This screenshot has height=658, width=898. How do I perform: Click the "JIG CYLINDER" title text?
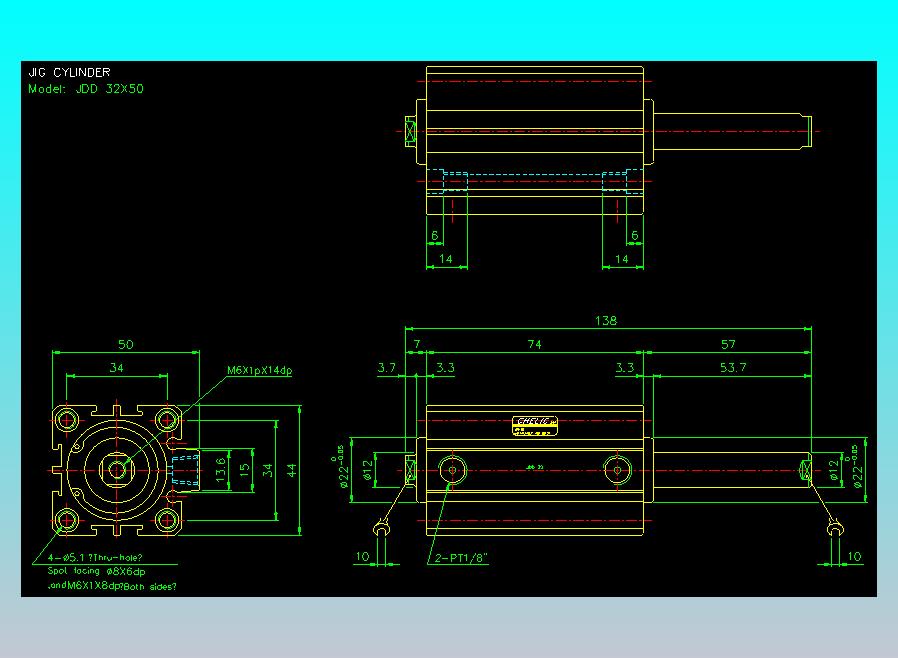click(x=69, y=73)
